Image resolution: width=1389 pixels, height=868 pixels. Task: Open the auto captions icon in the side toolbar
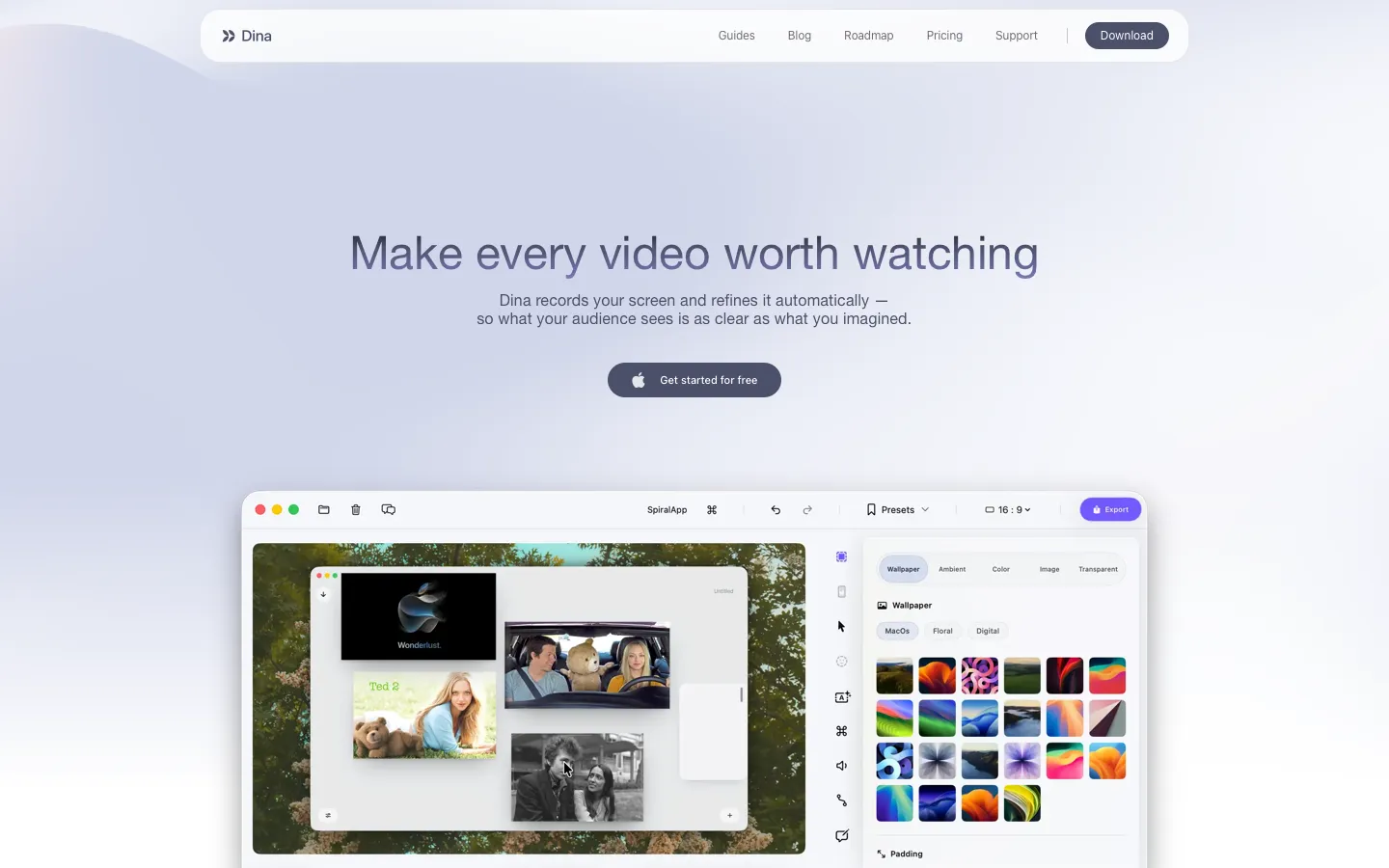(842, 696)
